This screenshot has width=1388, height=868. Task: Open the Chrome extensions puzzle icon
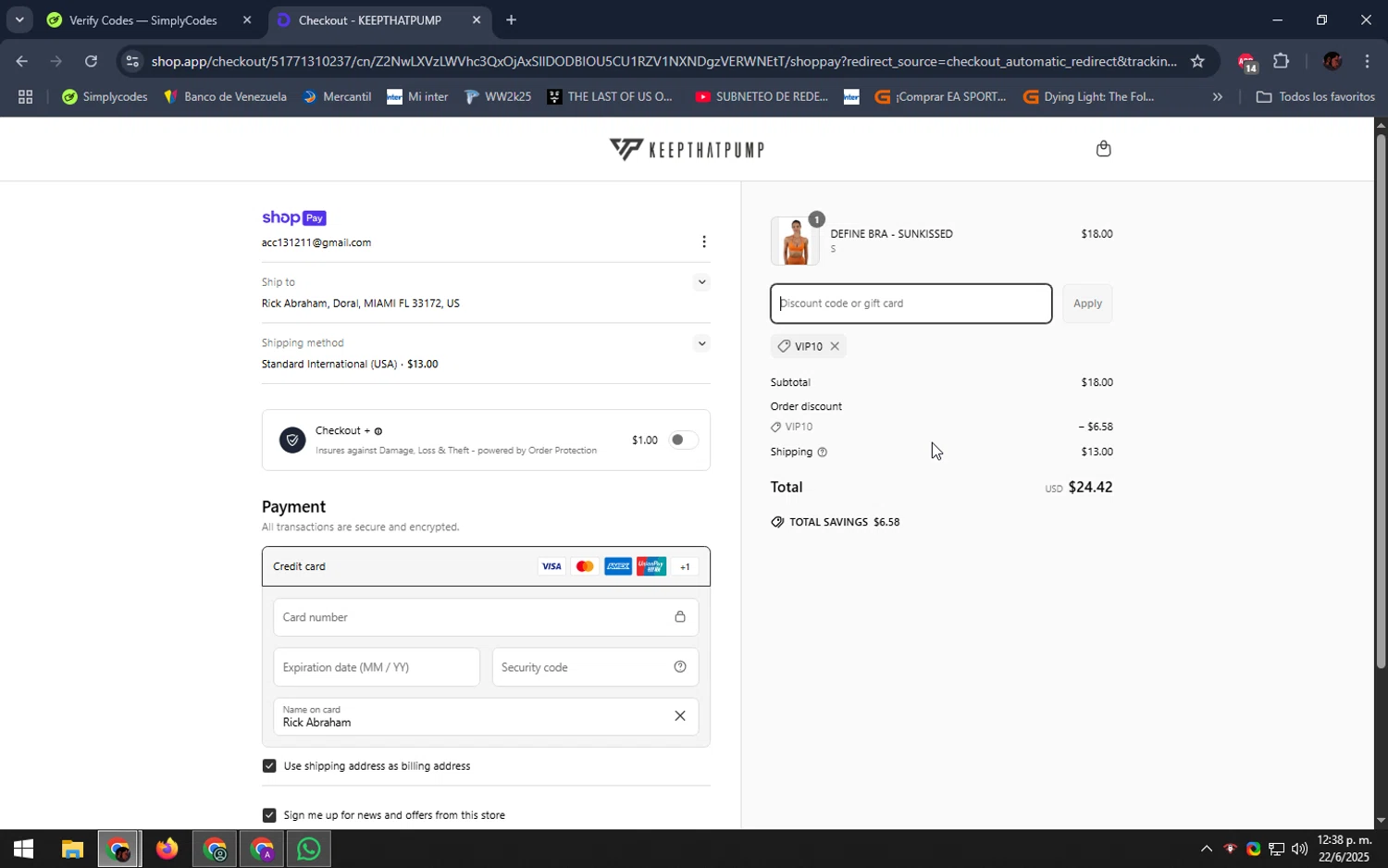click(1281, 61)
